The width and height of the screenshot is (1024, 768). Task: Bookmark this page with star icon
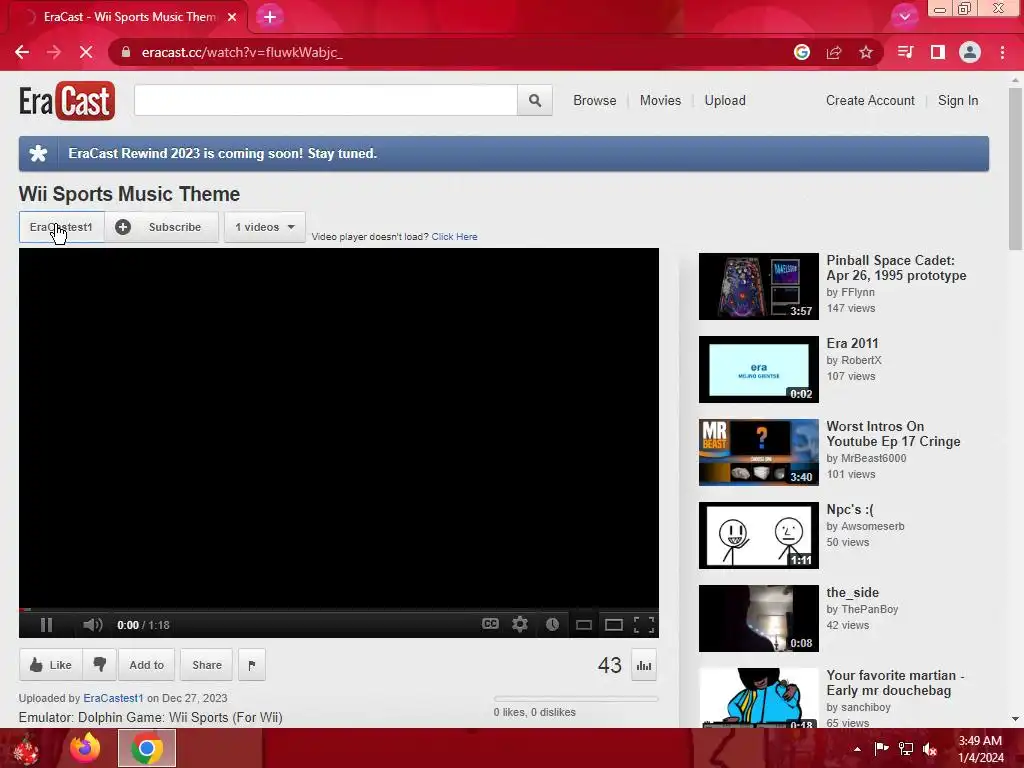(866, 52)
